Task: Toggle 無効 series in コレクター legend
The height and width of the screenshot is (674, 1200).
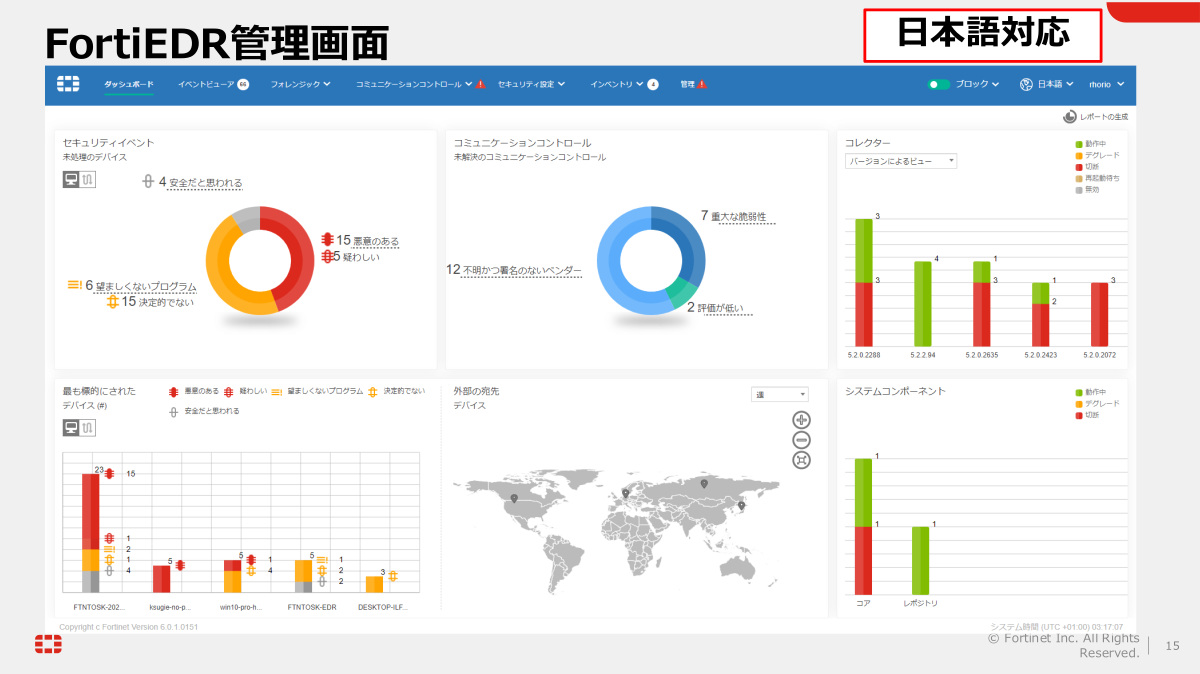Action: tap(1088, 188)
